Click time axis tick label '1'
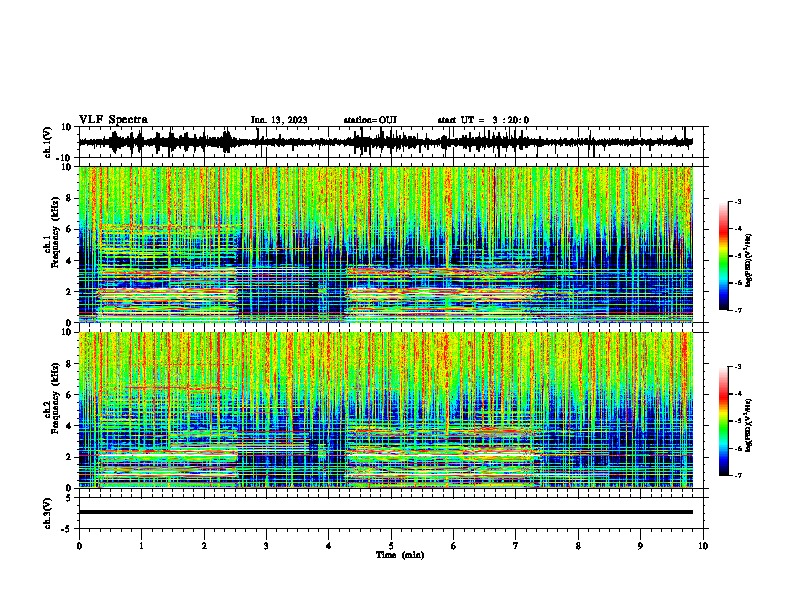This screenshot has width=792, height=612. (141, 546)
